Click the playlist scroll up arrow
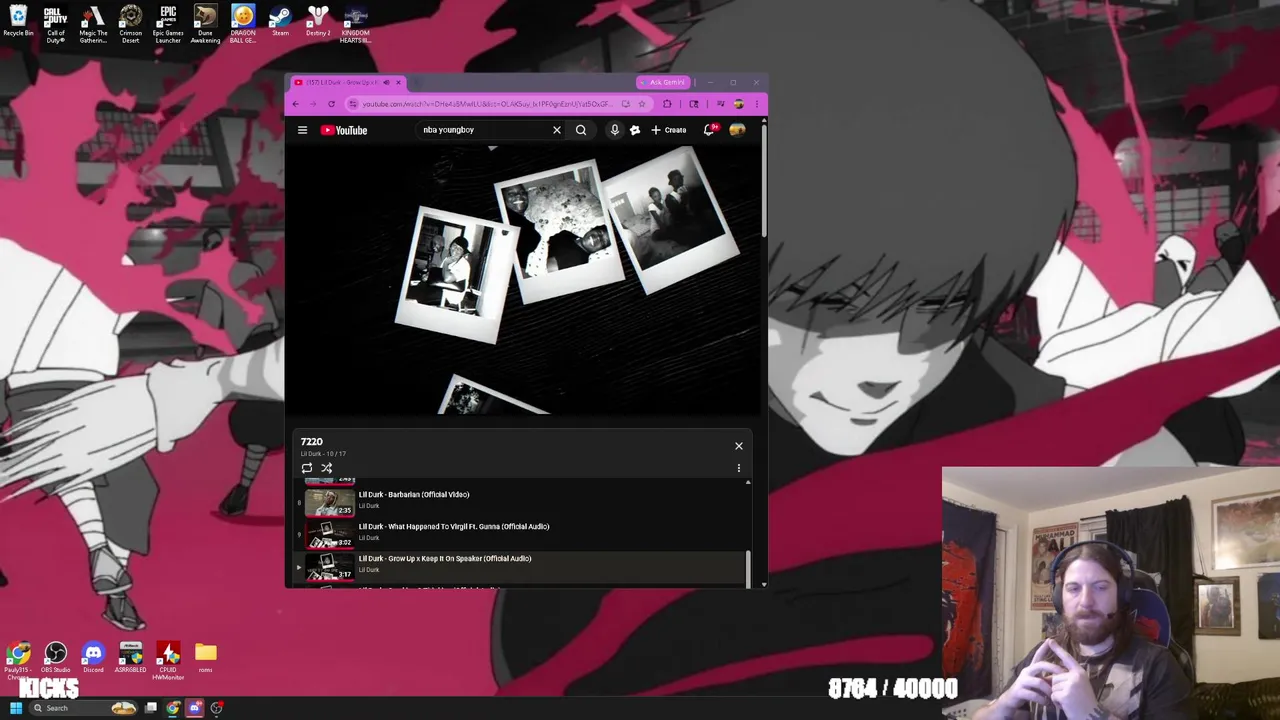 pyautogui.click(x=748, y=483)
